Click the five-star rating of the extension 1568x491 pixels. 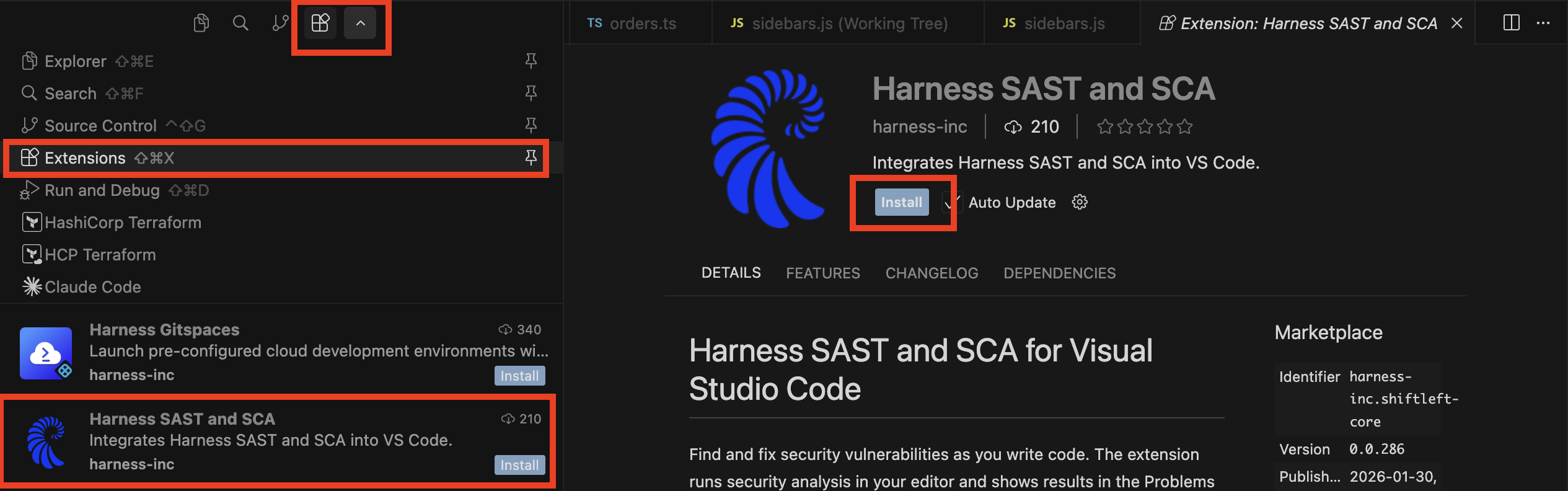(1144, 127)
